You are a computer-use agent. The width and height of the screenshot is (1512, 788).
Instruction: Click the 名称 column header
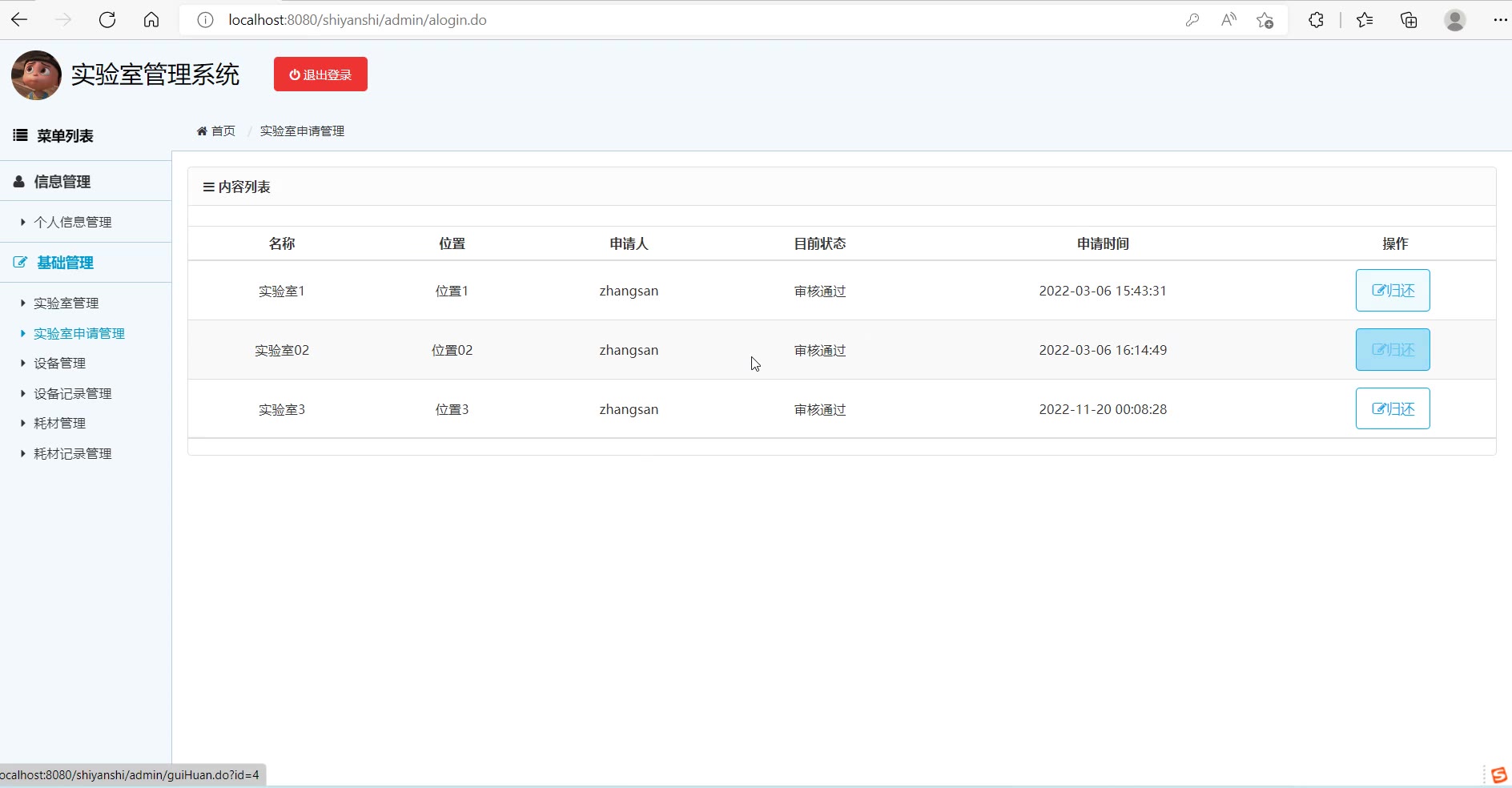pyautogui.click(x=282, y=243)
